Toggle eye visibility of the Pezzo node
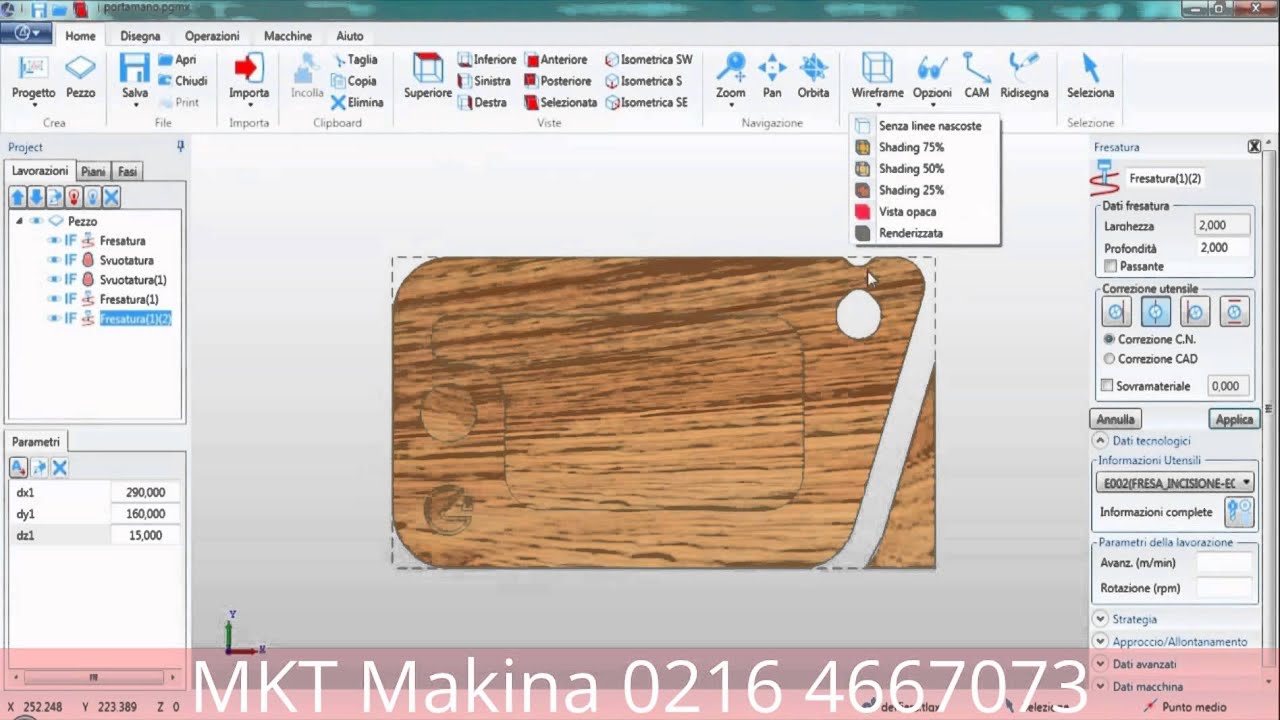The width and height of the screenshot is (1280, 720). [36, 221]
